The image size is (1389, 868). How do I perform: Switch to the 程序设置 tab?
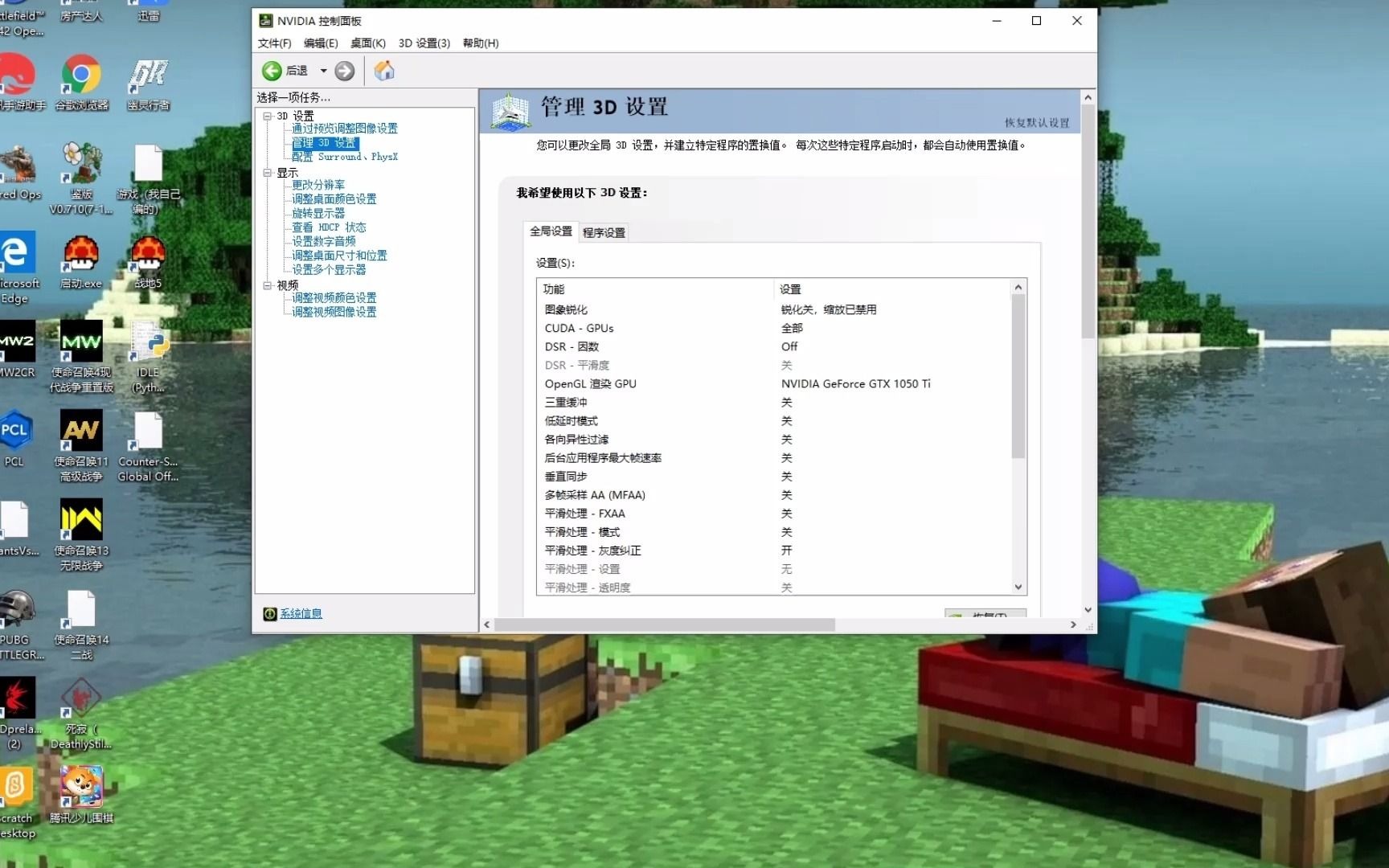604,232
